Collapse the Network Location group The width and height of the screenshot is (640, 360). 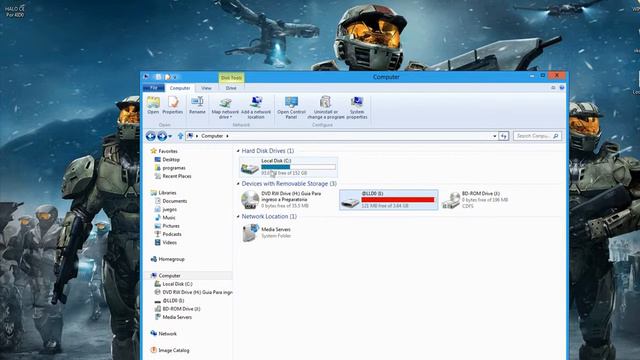click(238, 217)
